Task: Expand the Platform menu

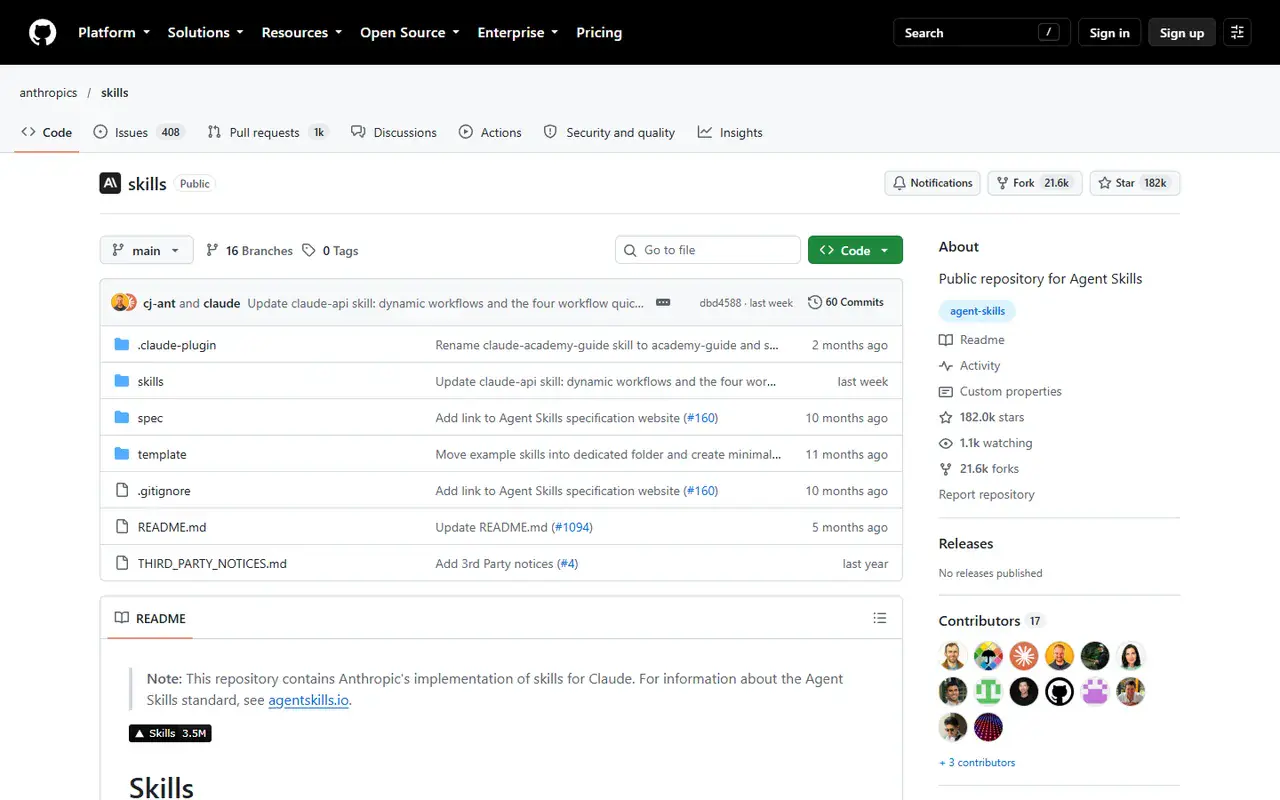Action: [114, 33]
